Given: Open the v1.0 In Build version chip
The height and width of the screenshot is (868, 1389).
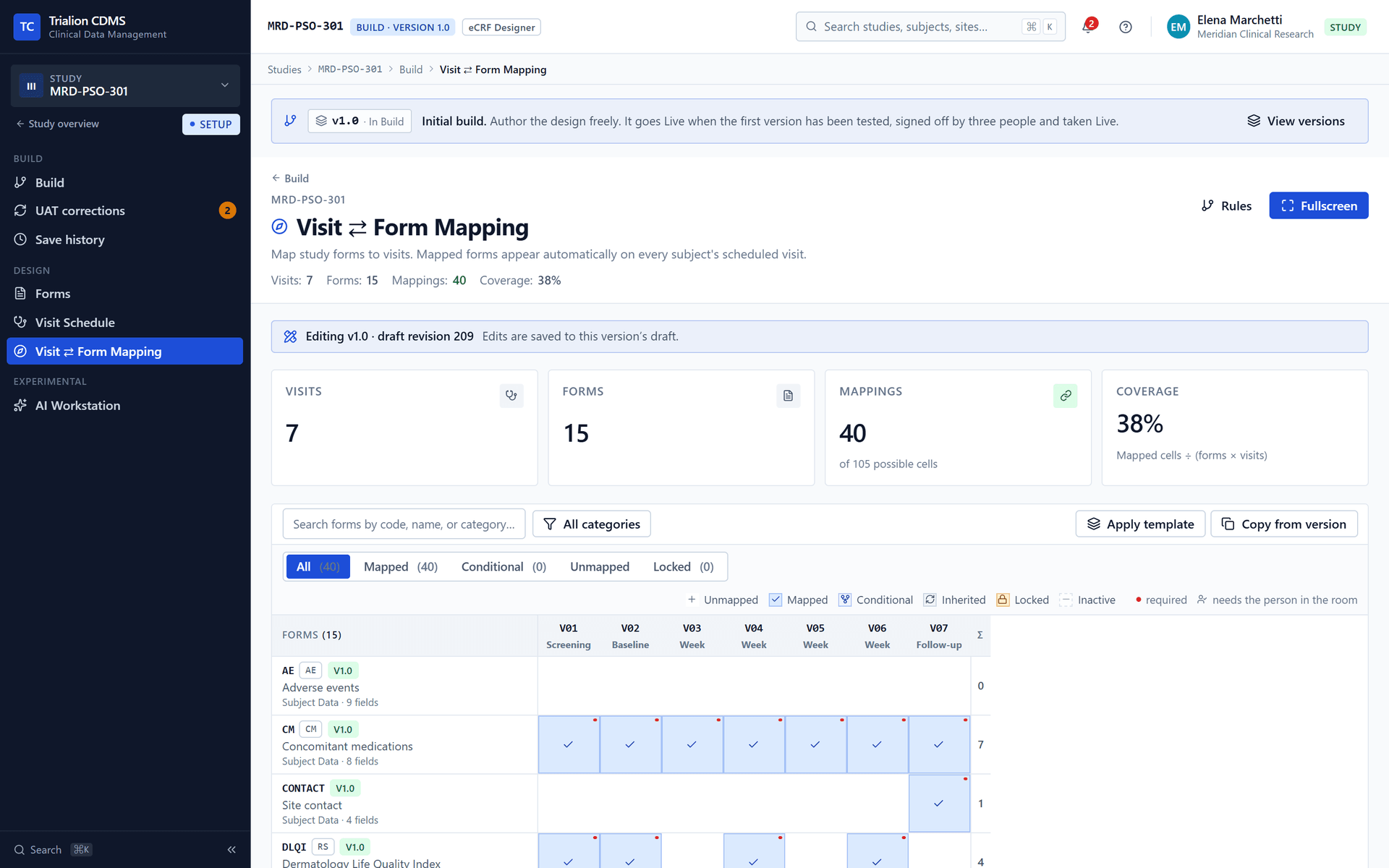Looking at the screenshot, I should pos(360,121).
